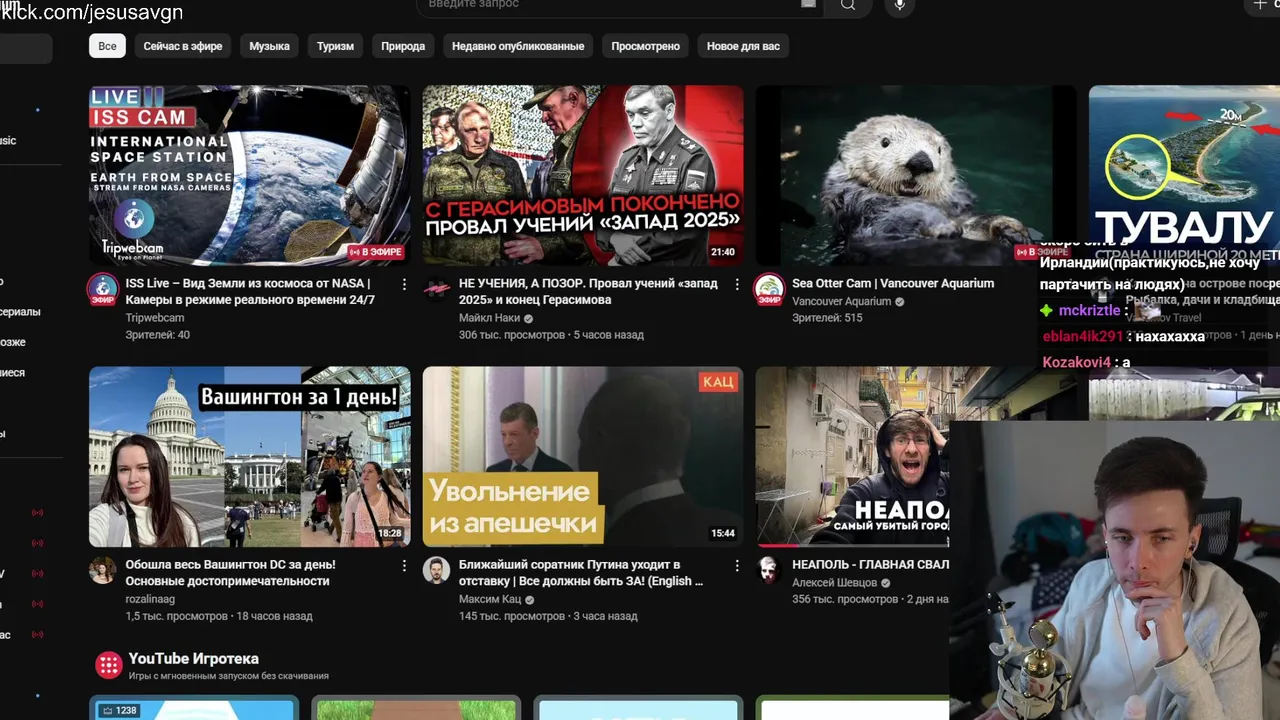This screenshot has width=1280, height=720.
Task: Open rozalinaag channel avatar
Action: tap(103, 570)
